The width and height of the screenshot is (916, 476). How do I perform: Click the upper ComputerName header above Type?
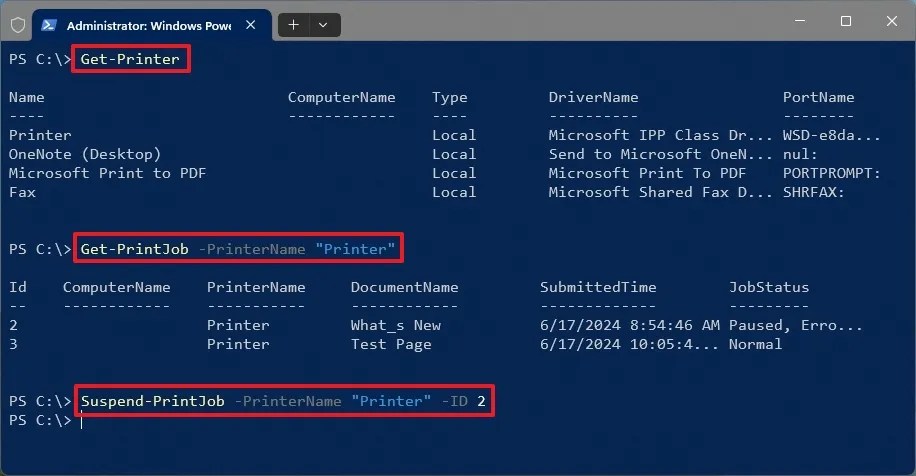(x=341, y=97)
